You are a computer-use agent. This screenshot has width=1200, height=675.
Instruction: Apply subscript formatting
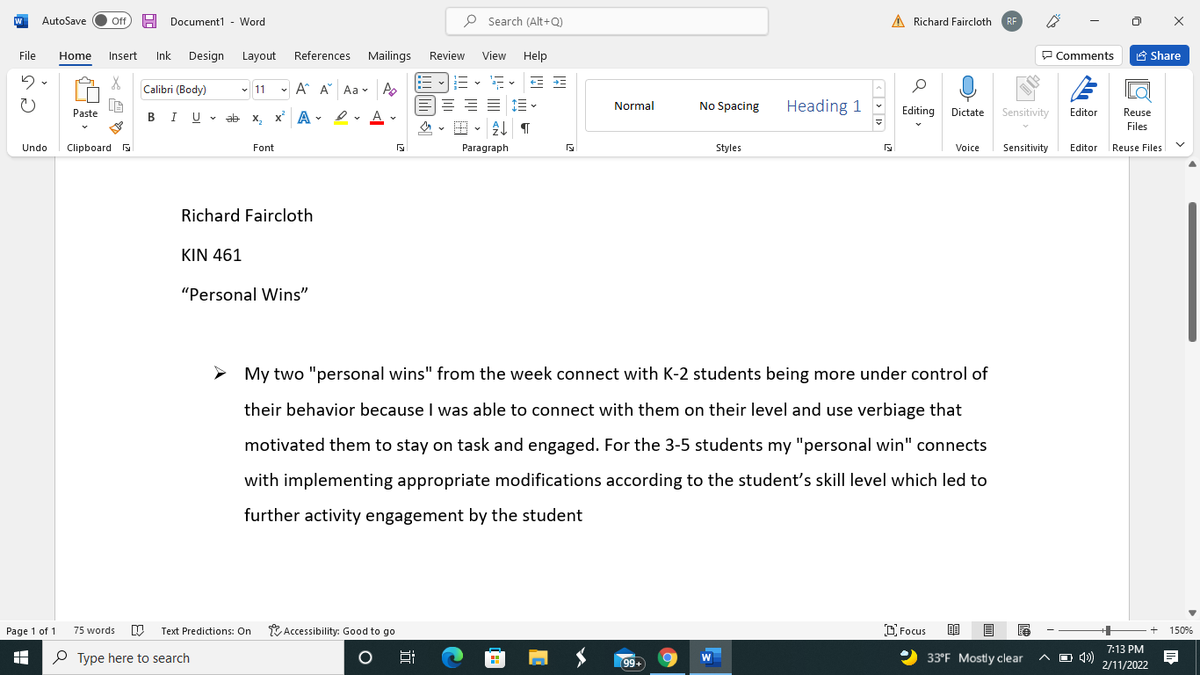click(255, 119)
